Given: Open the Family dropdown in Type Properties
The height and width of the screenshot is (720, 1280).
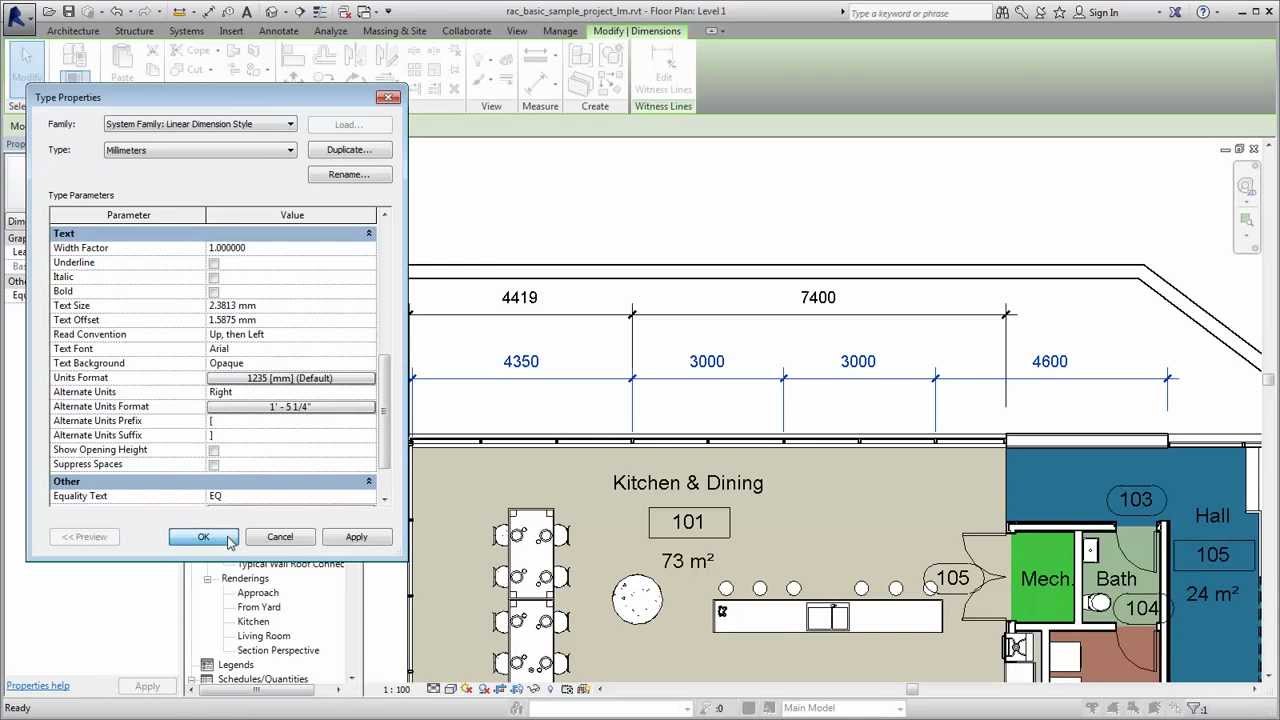Looking at the screenshot, I should 201,124.
